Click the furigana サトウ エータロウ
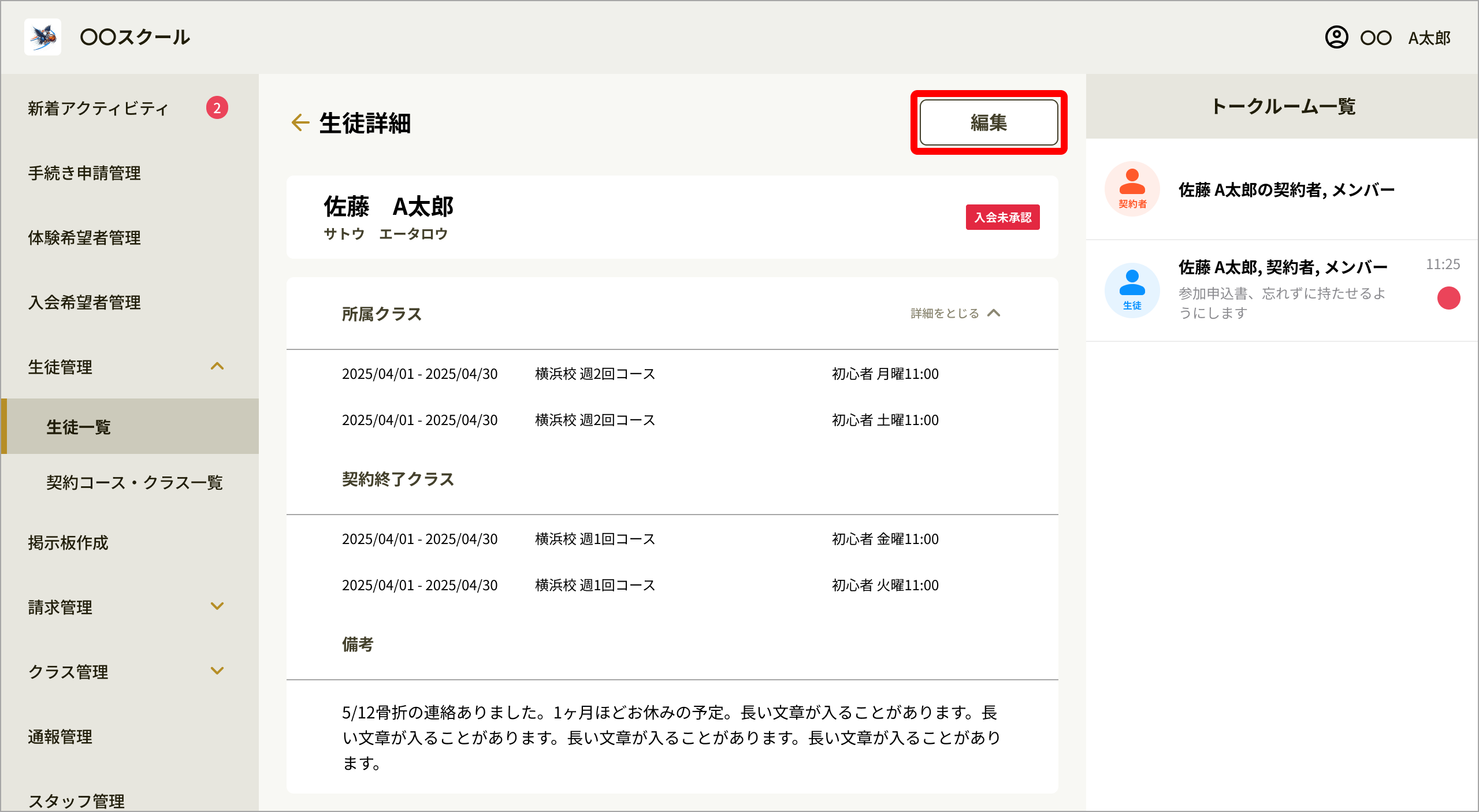This screenshot has height=812, width=1479. pos(386,234)
